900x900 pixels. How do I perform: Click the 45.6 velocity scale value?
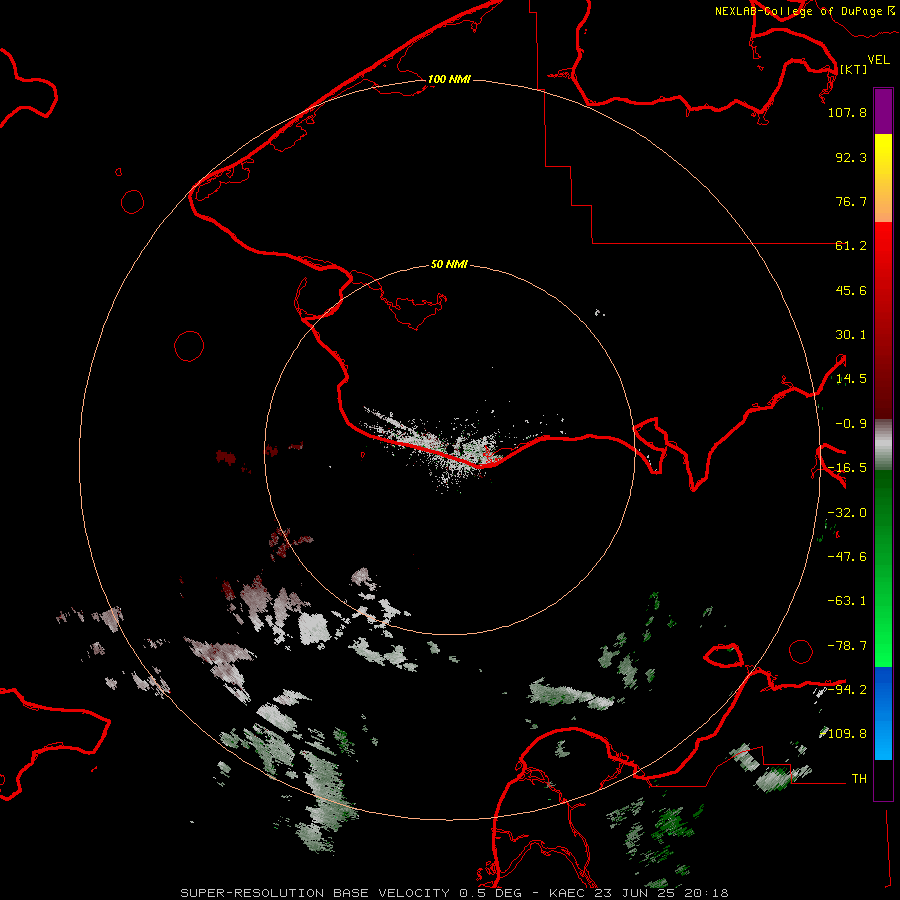point(851,290)
